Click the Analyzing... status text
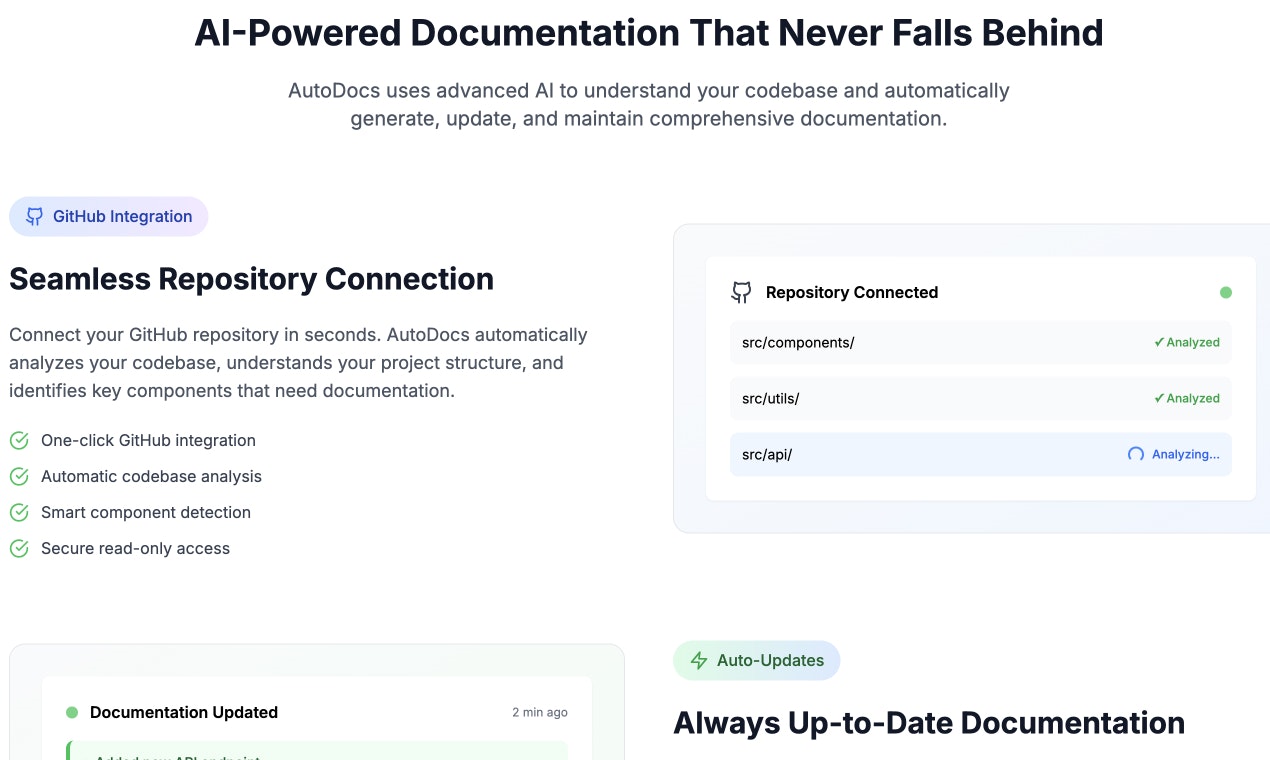 [1186, 454]
